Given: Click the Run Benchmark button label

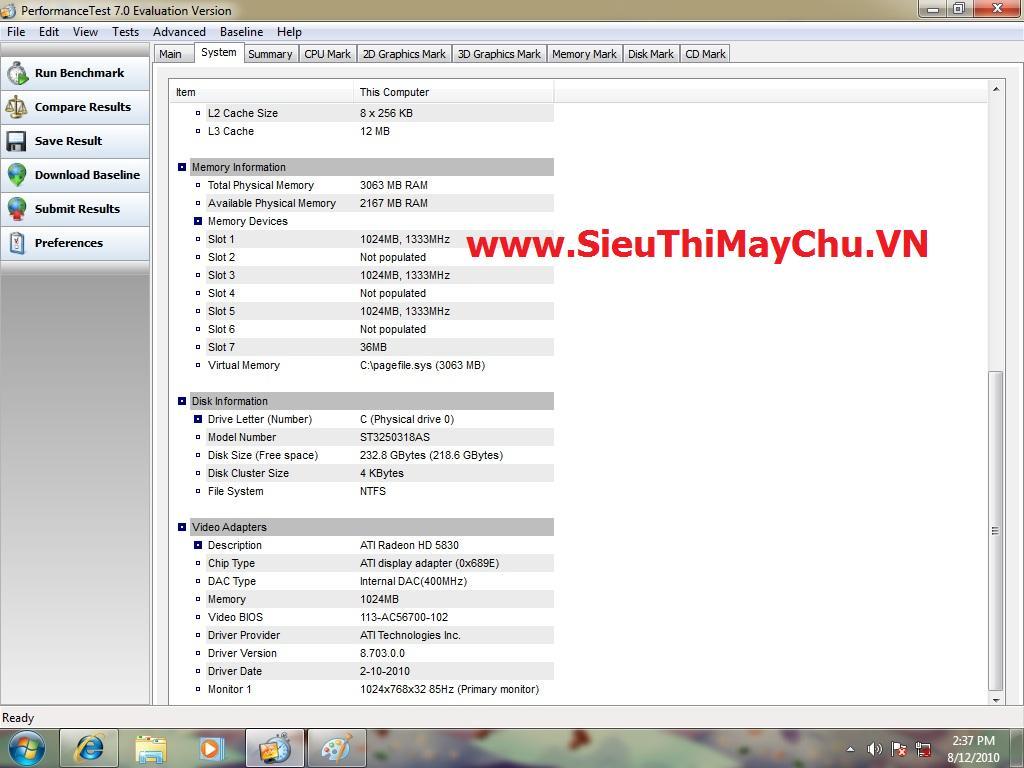Looking at the screenshot, I should click(x=80, y=73).
